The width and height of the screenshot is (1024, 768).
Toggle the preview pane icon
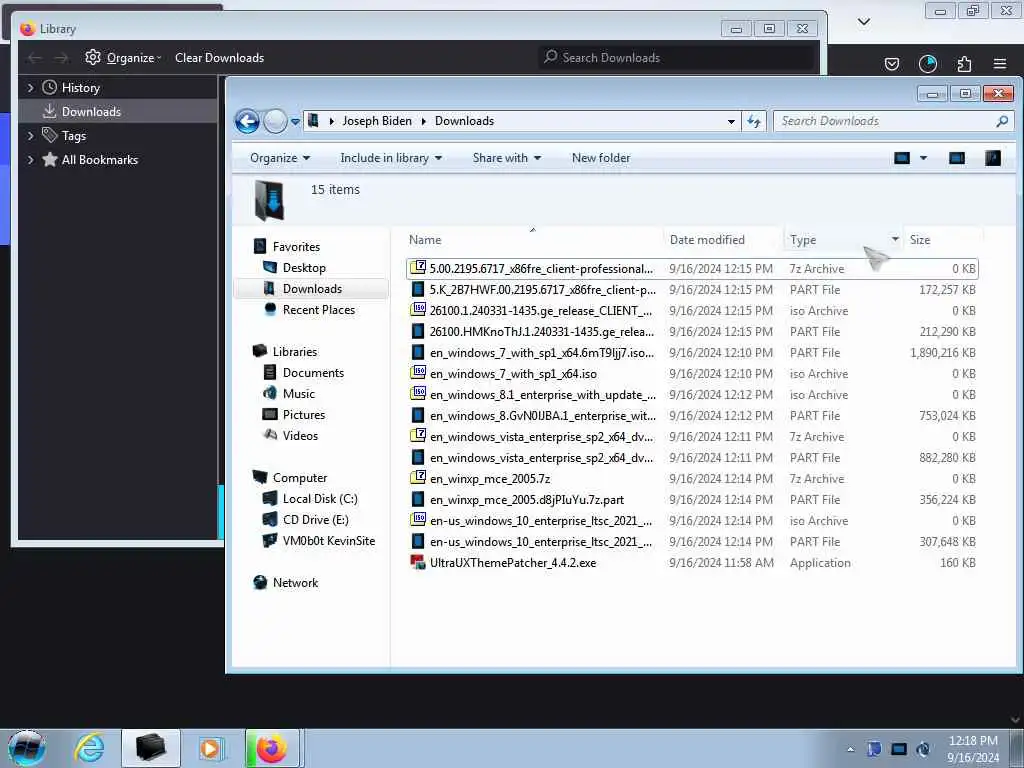[957, 158]
